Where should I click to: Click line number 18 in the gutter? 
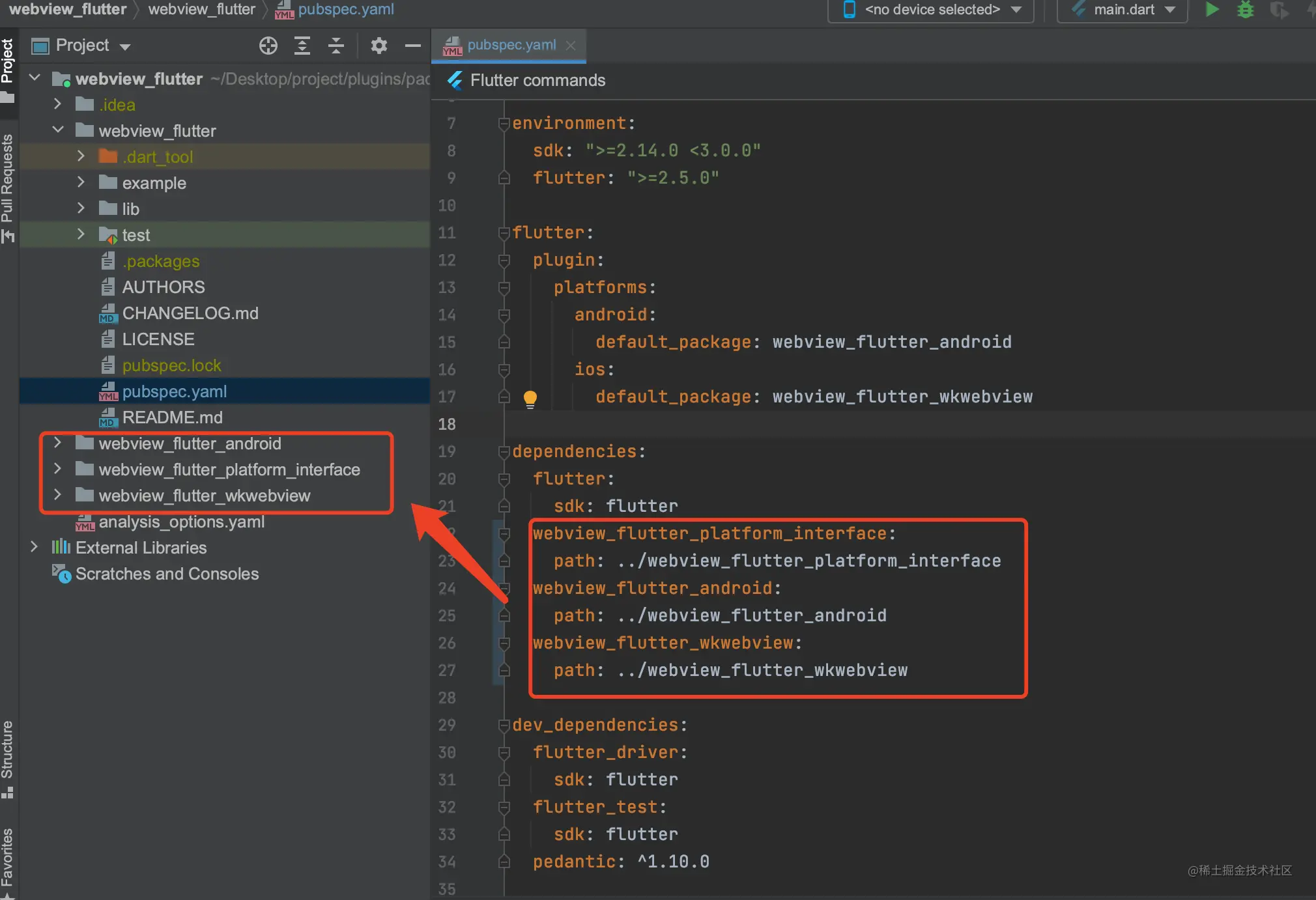[447, 424]
